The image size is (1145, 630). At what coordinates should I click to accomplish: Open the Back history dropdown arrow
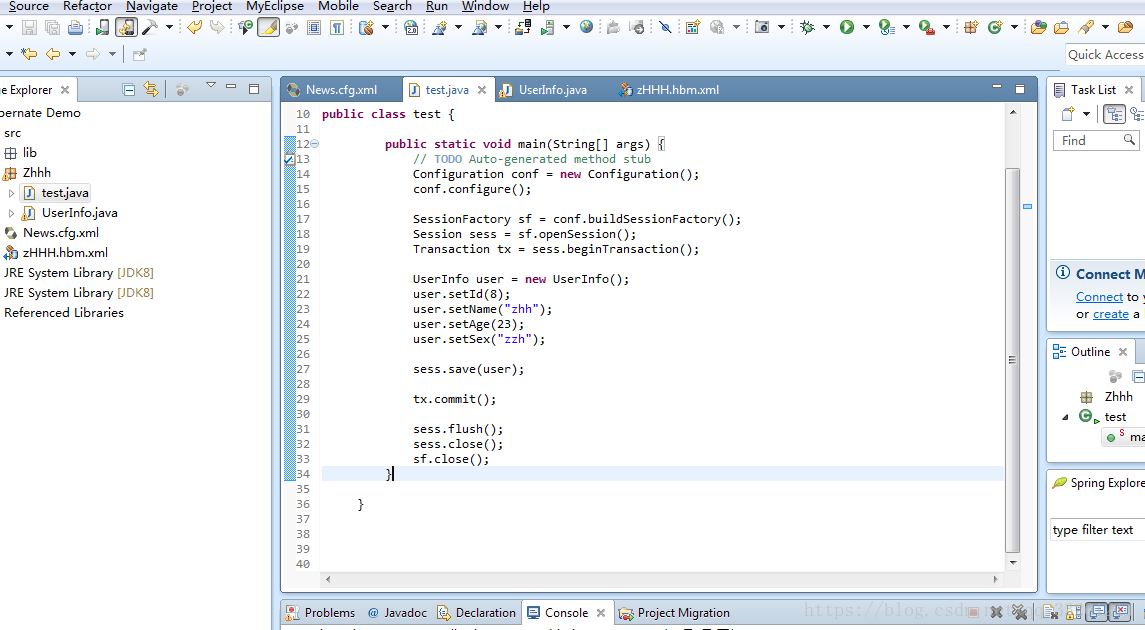[72, 54]
